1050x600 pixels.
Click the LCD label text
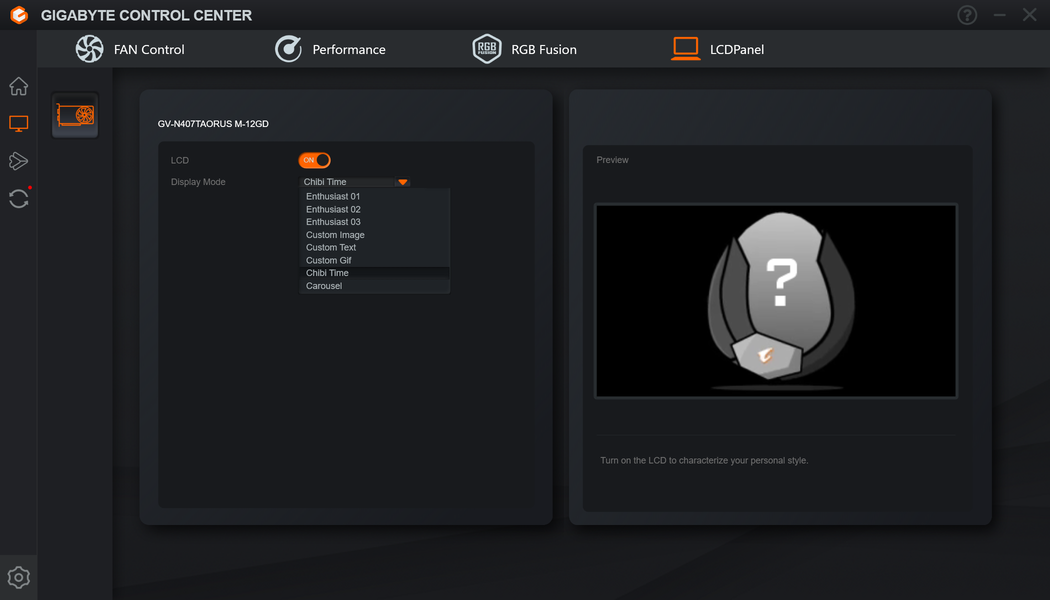(179, 161)
